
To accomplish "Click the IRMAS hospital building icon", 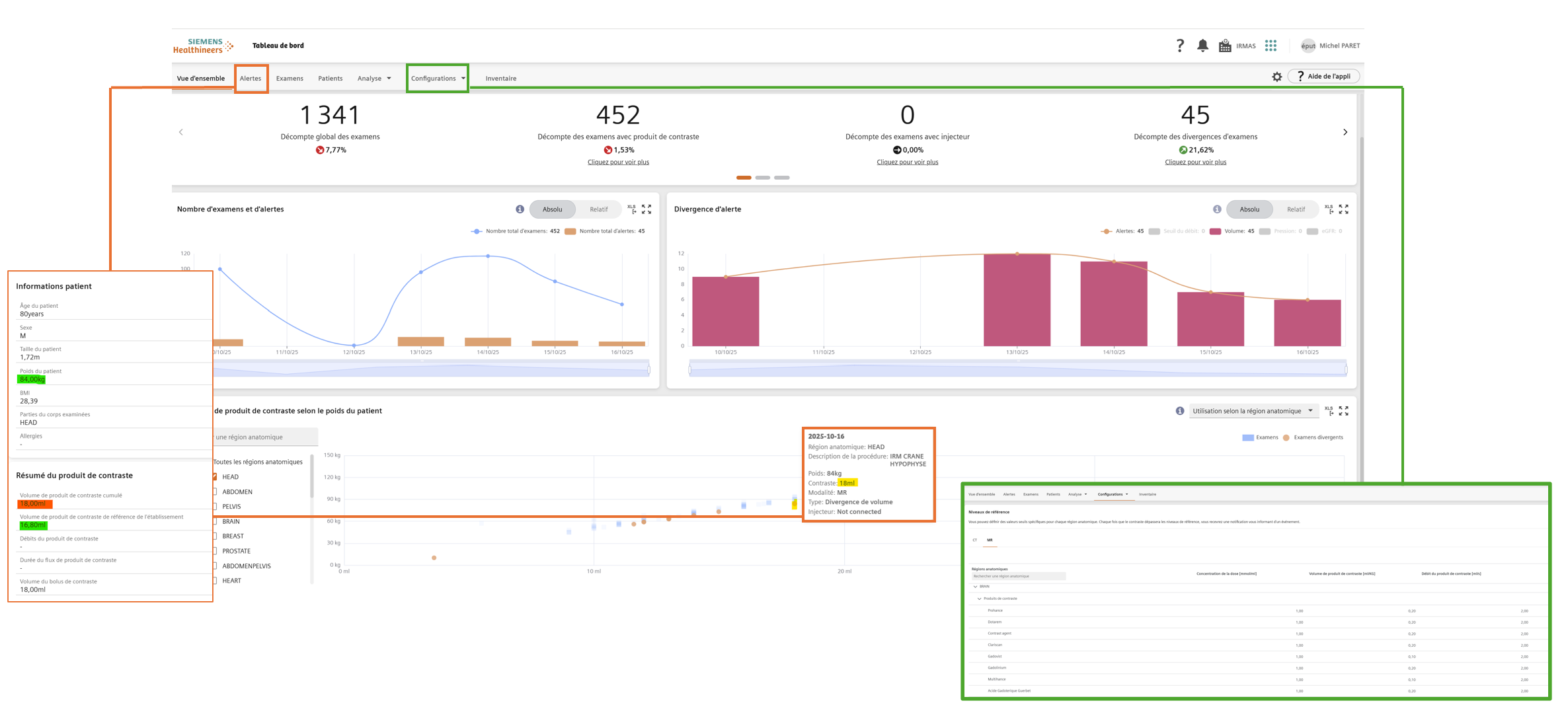I will point(1225,46).
